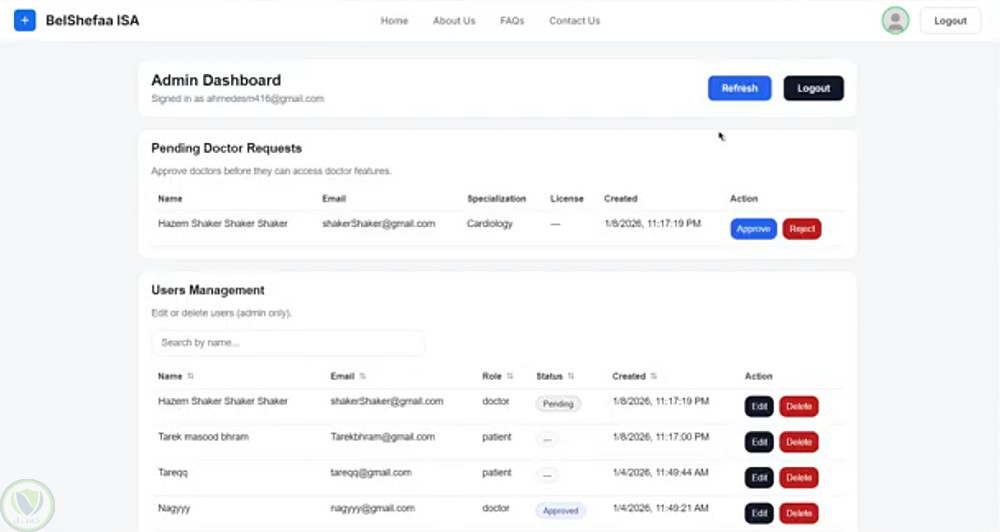Click the Specialization column header
1000x532 pixels.
pos(497,199)
